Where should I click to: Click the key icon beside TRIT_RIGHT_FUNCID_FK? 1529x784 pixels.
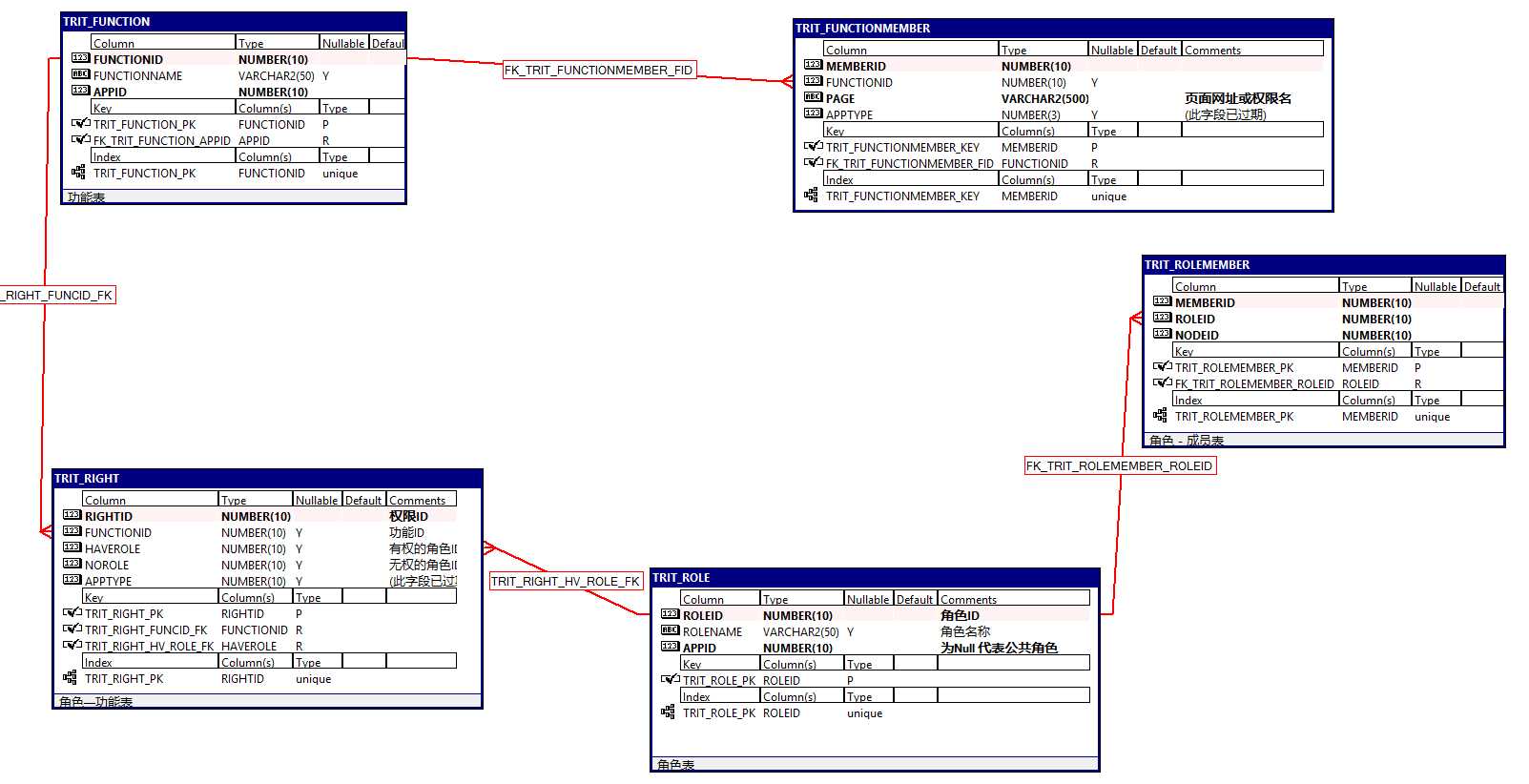pyautogui.click(x=72, y=629)
